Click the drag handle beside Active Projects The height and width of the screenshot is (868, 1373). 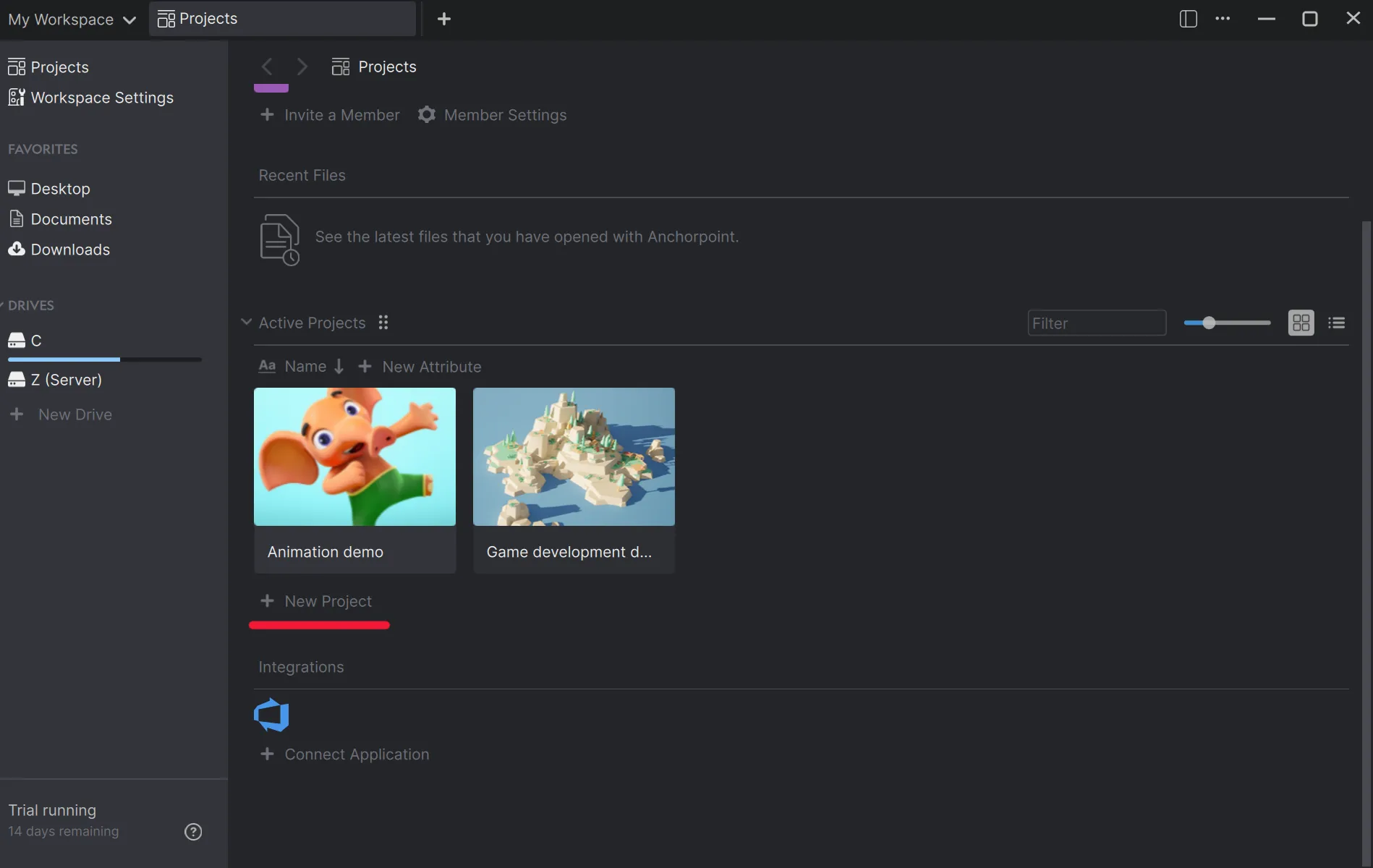point(383,323)
